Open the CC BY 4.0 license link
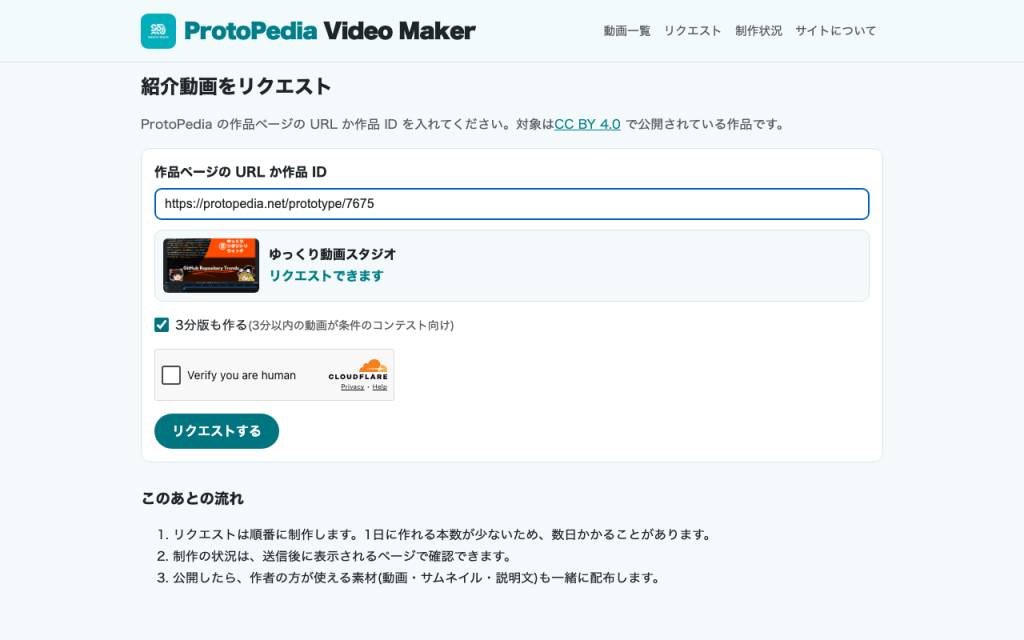The image size is (1024, 640). [587, 124]
